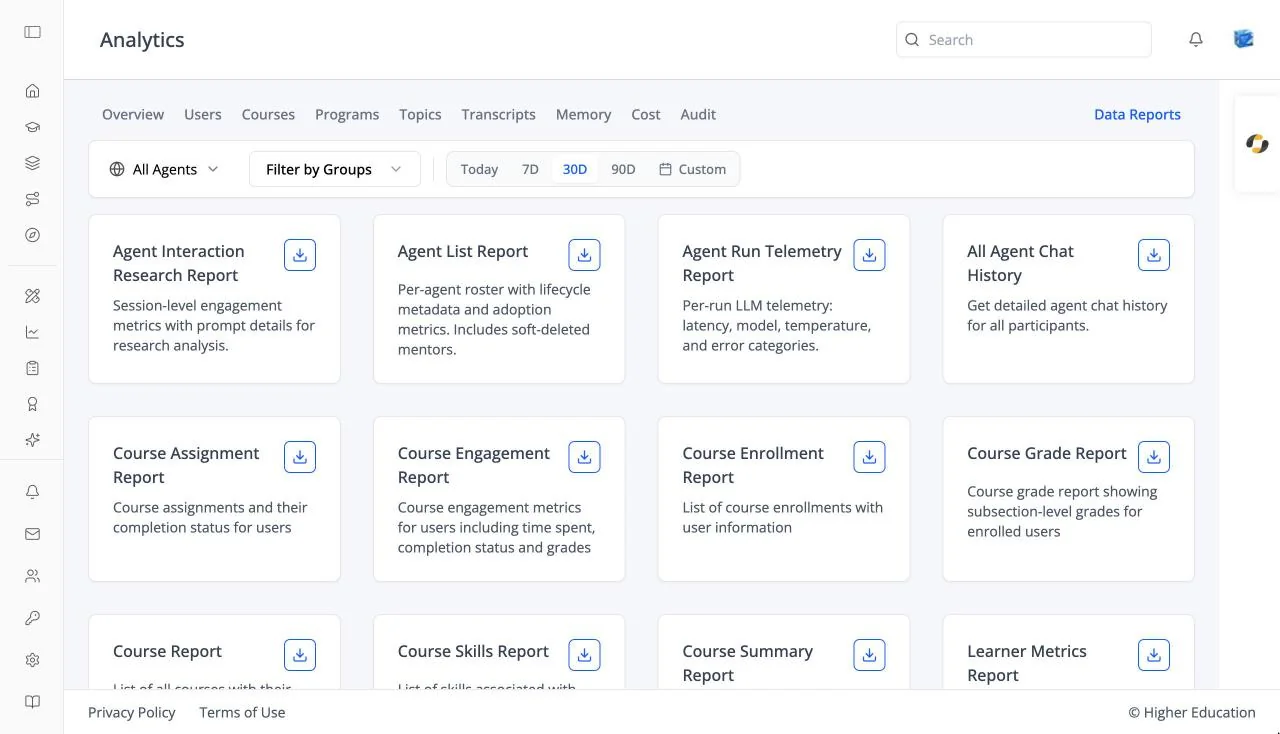Expand the All Agents dropdown
The image size is (1280, 734).
(164, 169)
